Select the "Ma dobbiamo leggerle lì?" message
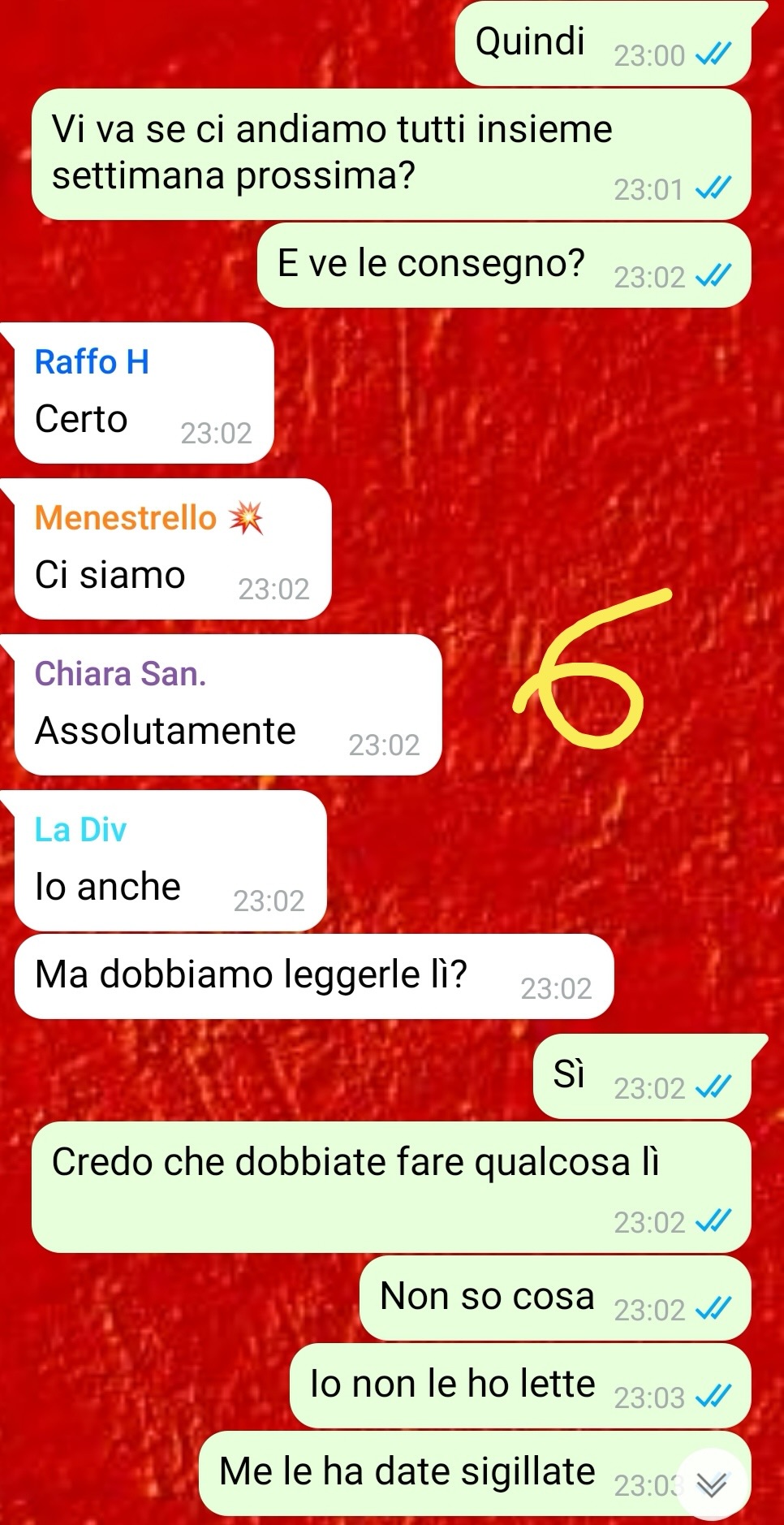This screenshot has height=1525, width=784. click(x=314, y=976)
